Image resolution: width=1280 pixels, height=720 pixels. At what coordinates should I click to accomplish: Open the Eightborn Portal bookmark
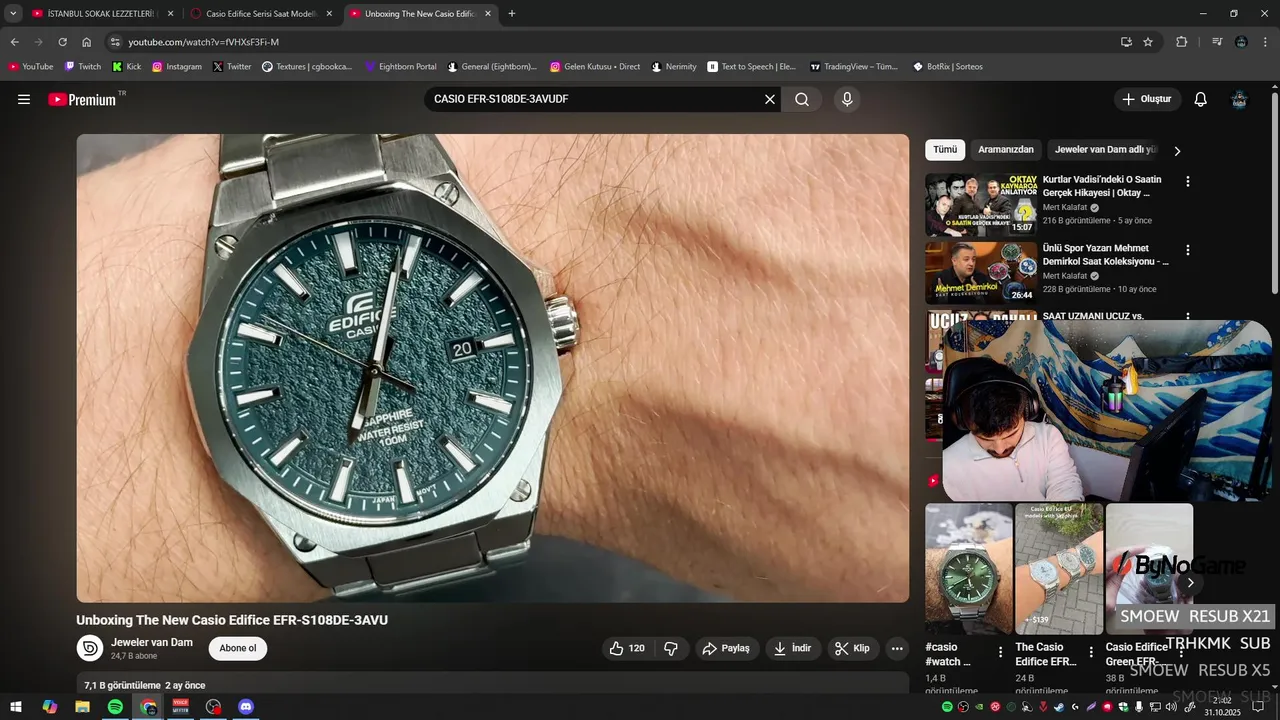click(x=401, y=67)
